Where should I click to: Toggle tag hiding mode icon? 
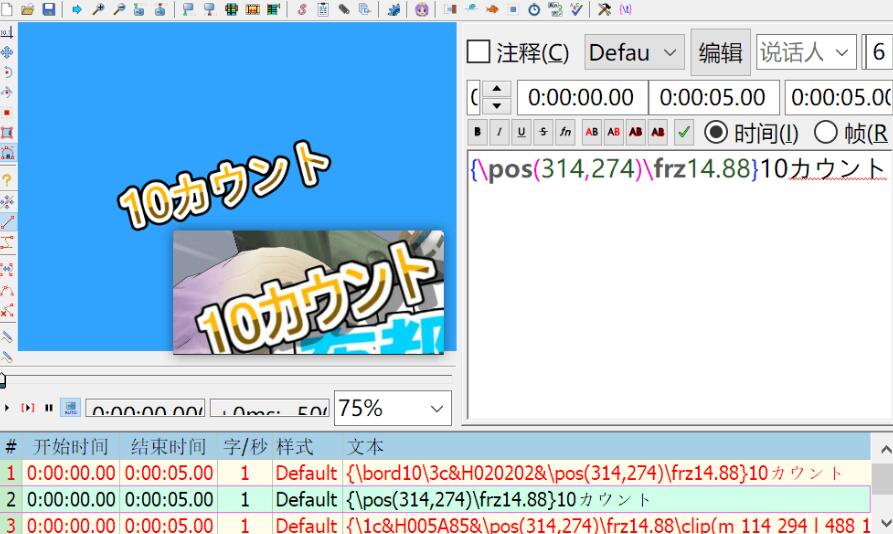(625, 9)
